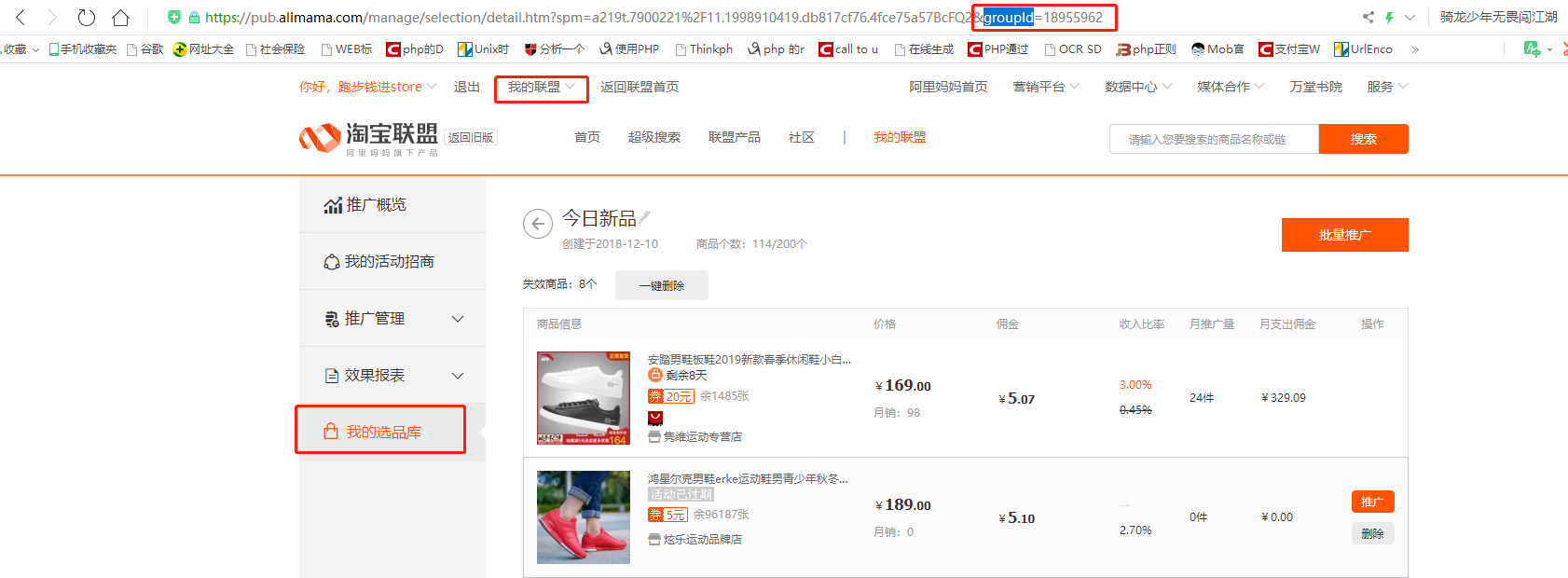The image size is (1568, 578).
Task: Open the Thinkphp bookmark
Action: (704, 49)
